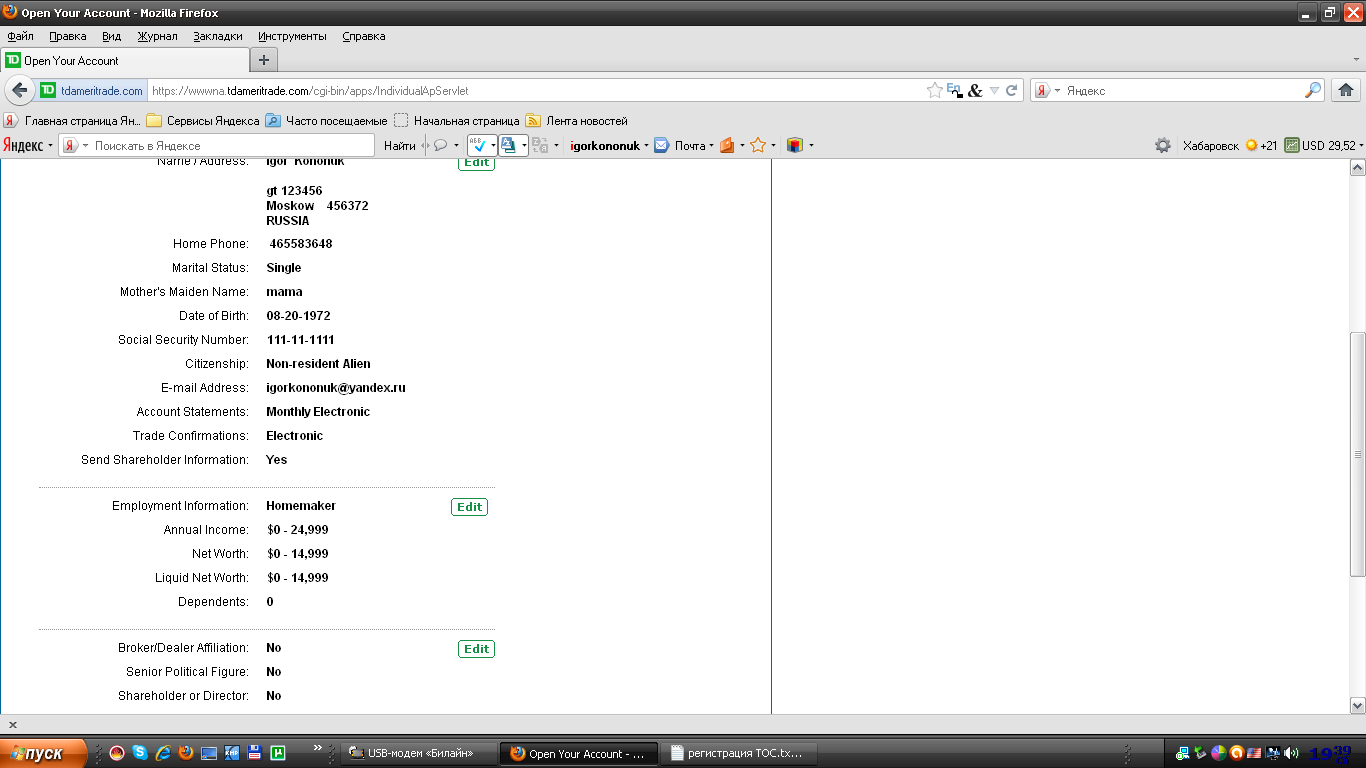Click the Non-resident Alien citizenship value

coord(318,364)
